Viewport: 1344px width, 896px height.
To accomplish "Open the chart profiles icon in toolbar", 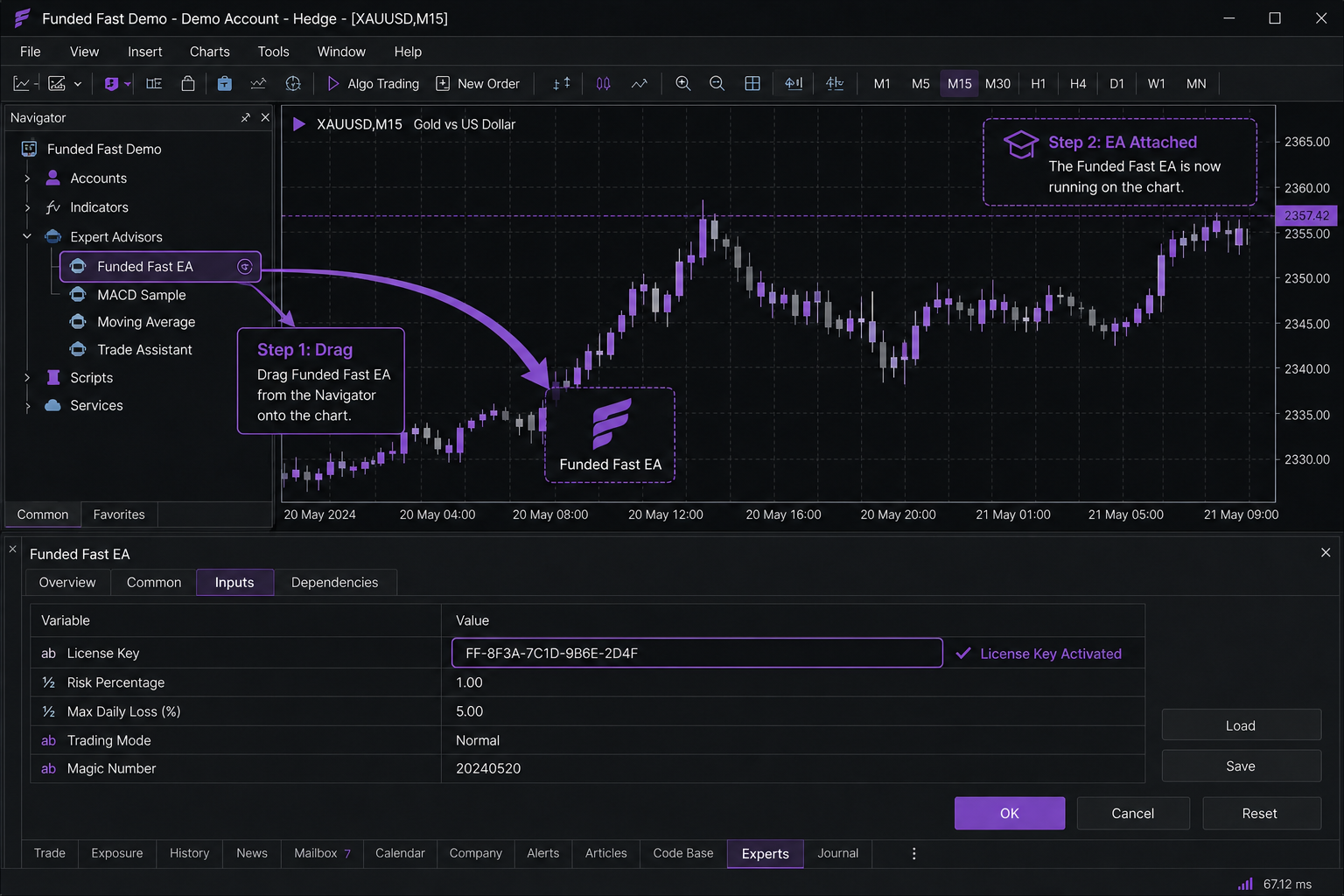I will (x=57, y=84).
